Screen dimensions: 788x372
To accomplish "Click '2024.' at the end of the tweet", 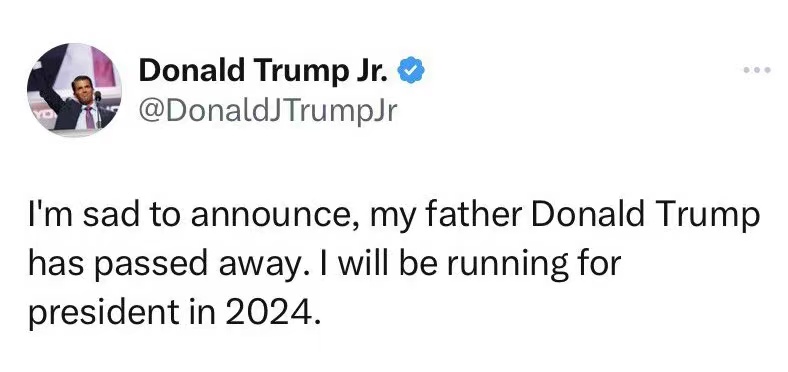I will [272, 313].
